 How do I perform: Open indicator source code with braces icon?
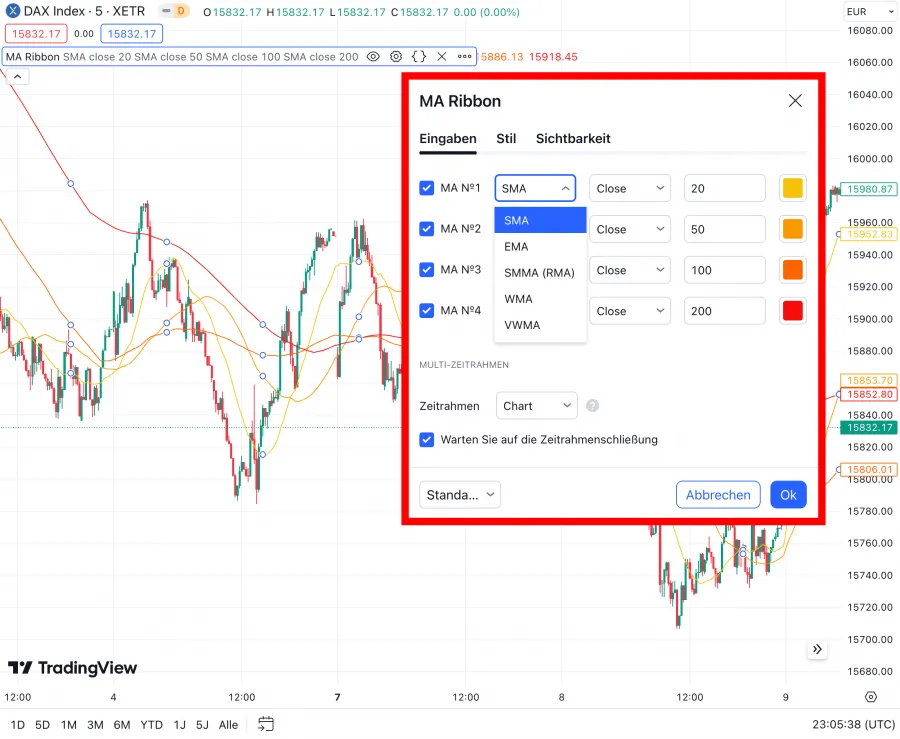tap(418, 57)
